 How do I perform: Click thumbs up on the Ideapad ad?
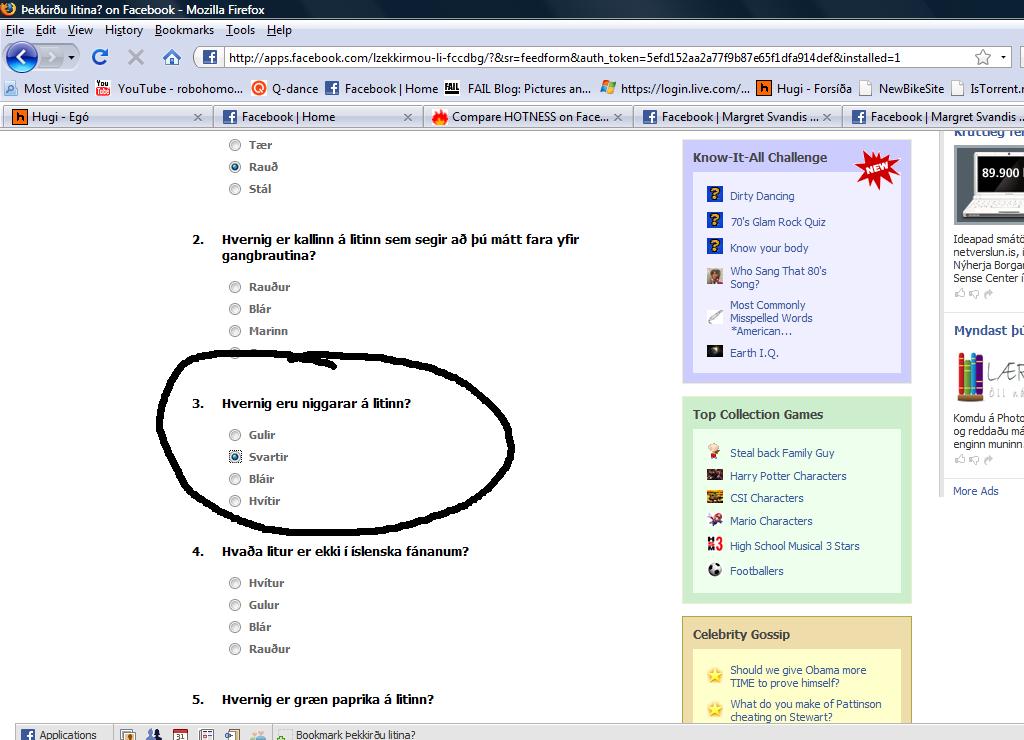tap(959, 293)
